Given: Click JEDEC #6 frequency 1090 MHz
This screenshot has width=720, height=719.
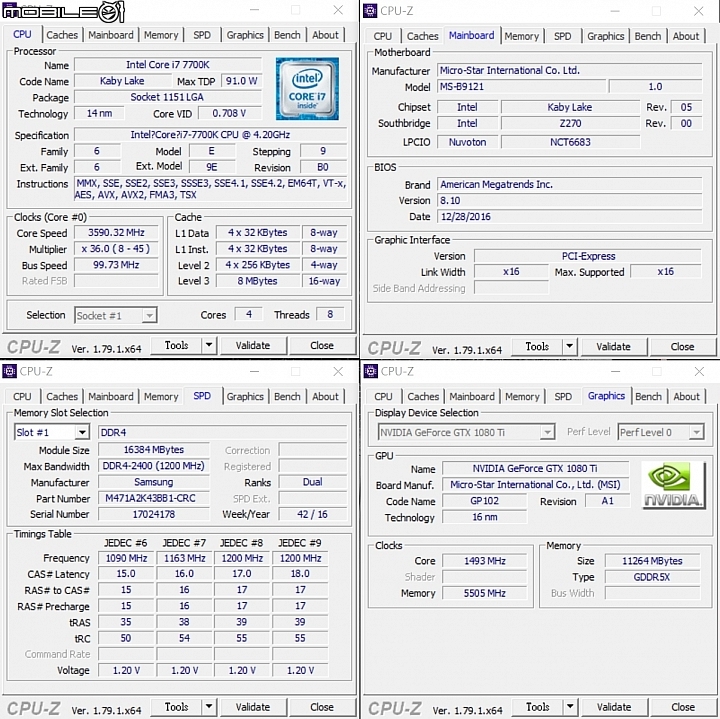Looking at the screenshot, I should (x=126, y=558).
